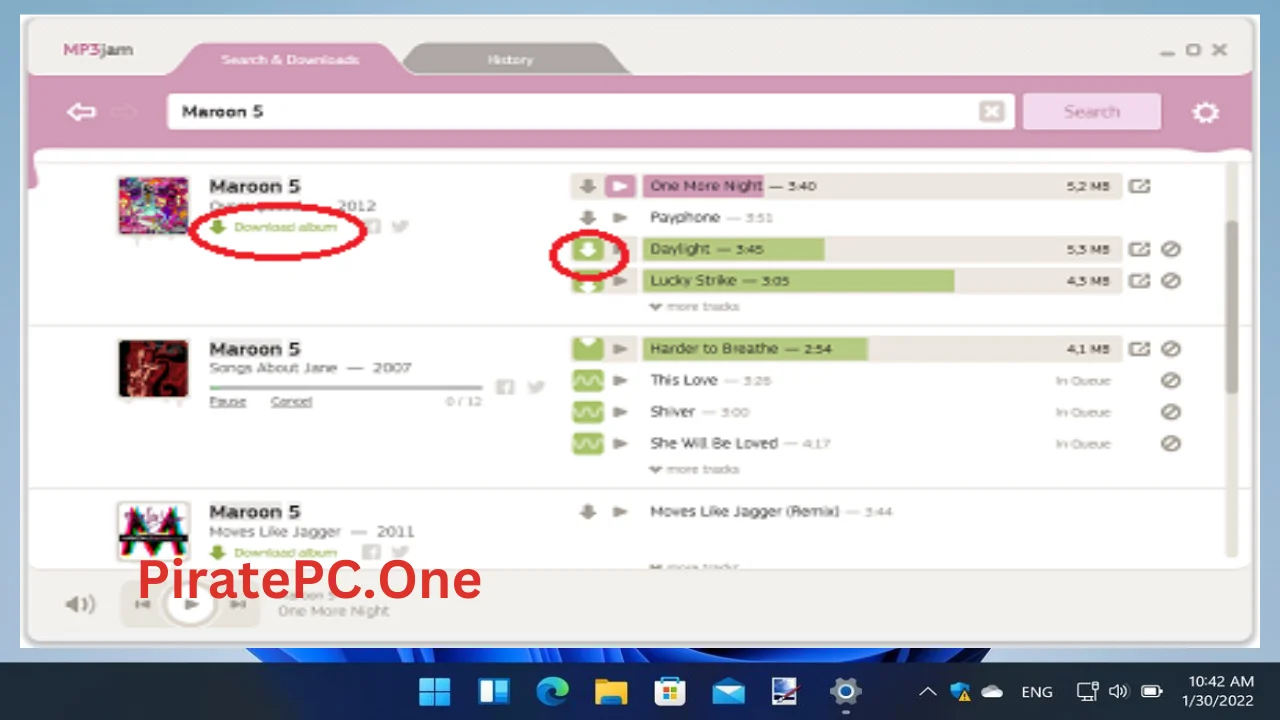Open folder for One More Night file

(1140, 186)
